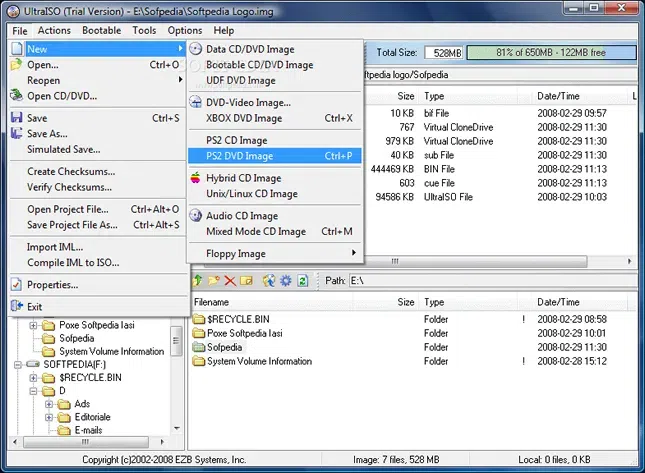645x473 pixels.
Task: Click the green up-folder arrow icon
Action: point(197,281)
